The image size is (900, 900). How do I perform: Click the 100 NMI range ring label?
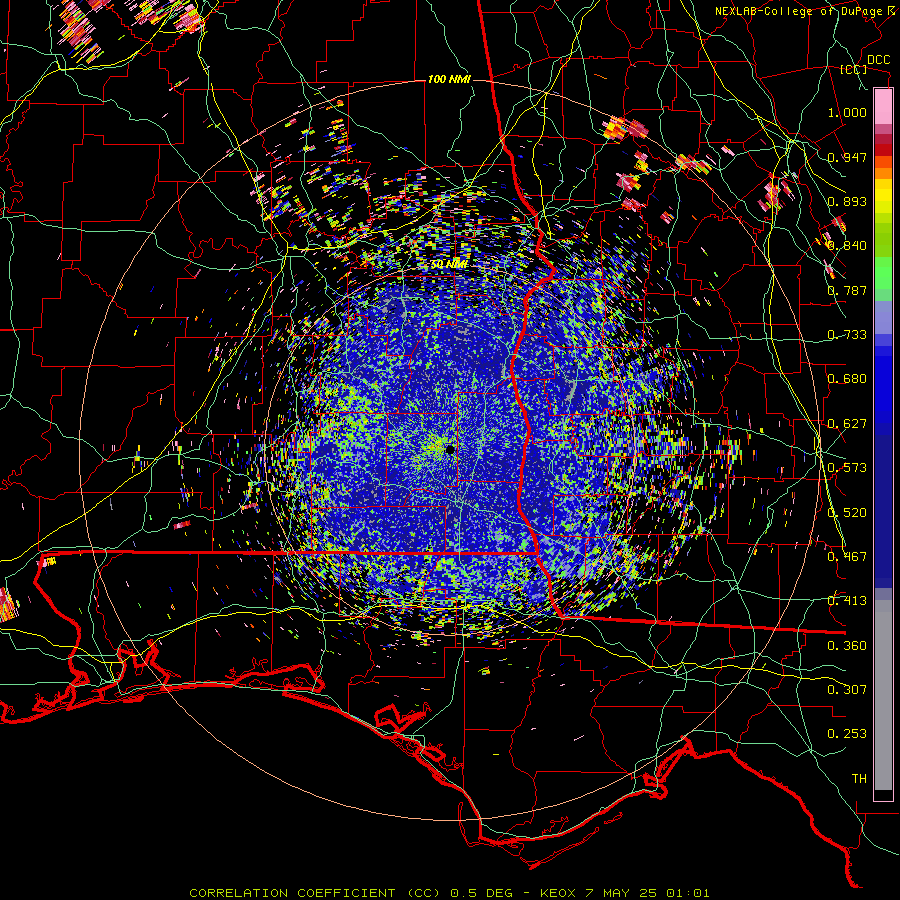(x=449, y=79)
